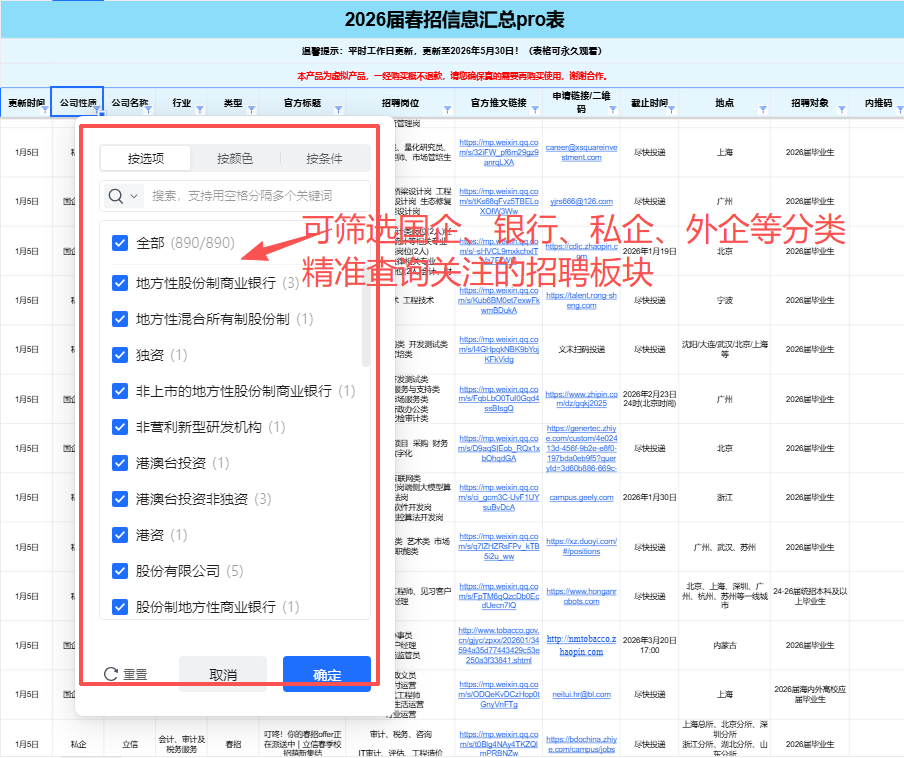Click the magnifier search icon in filter panel

tap(114, 193)
